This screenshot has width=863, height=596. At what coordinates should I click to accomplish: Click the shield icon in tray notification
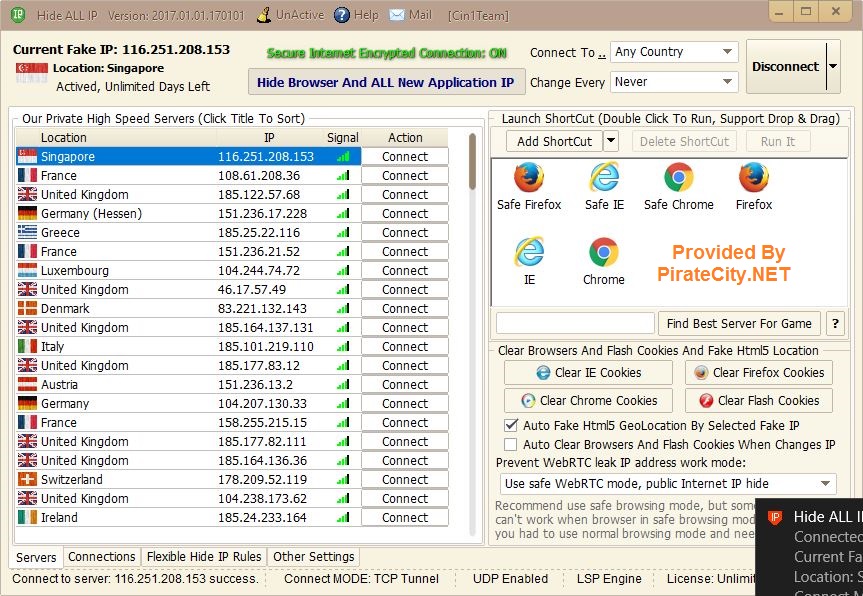point(775,517)
